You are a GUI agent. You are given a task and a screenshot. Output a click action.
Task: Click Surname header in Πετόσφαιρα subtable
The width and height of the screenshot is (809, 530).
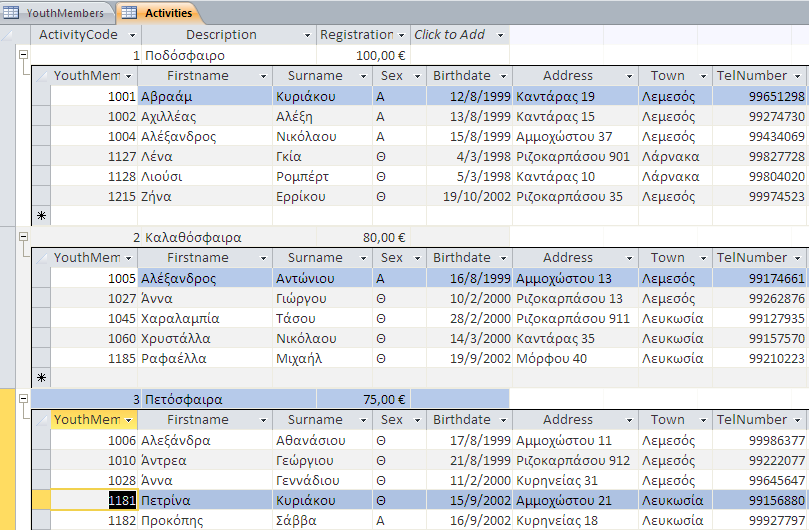322,420
